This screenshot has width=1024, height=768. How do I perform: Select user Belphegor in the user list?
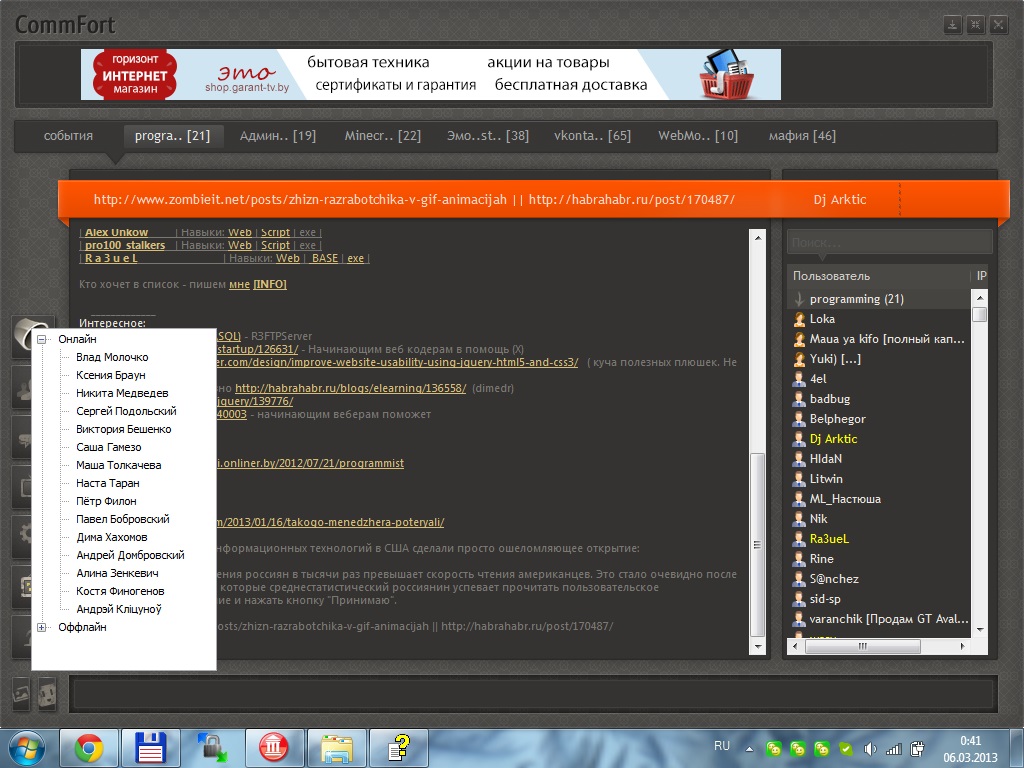(x=837, y=419)
